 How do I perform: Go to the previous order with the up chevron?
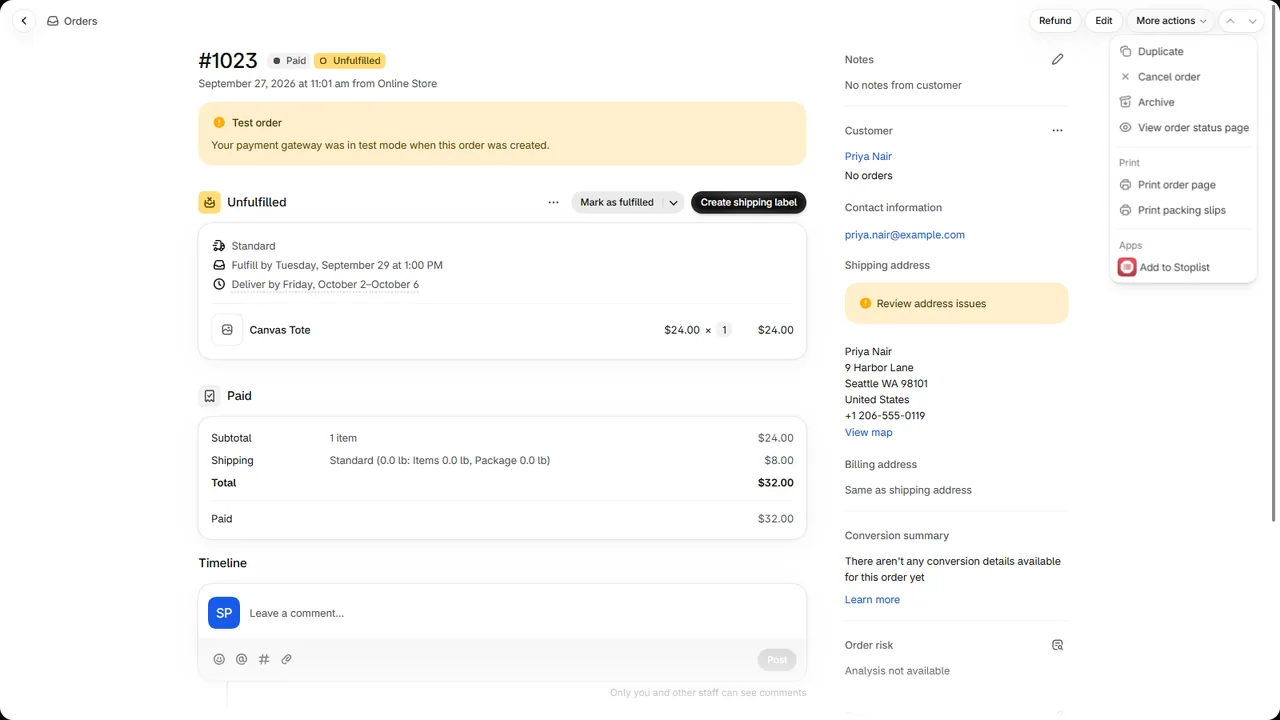(x=1231, y=21)
